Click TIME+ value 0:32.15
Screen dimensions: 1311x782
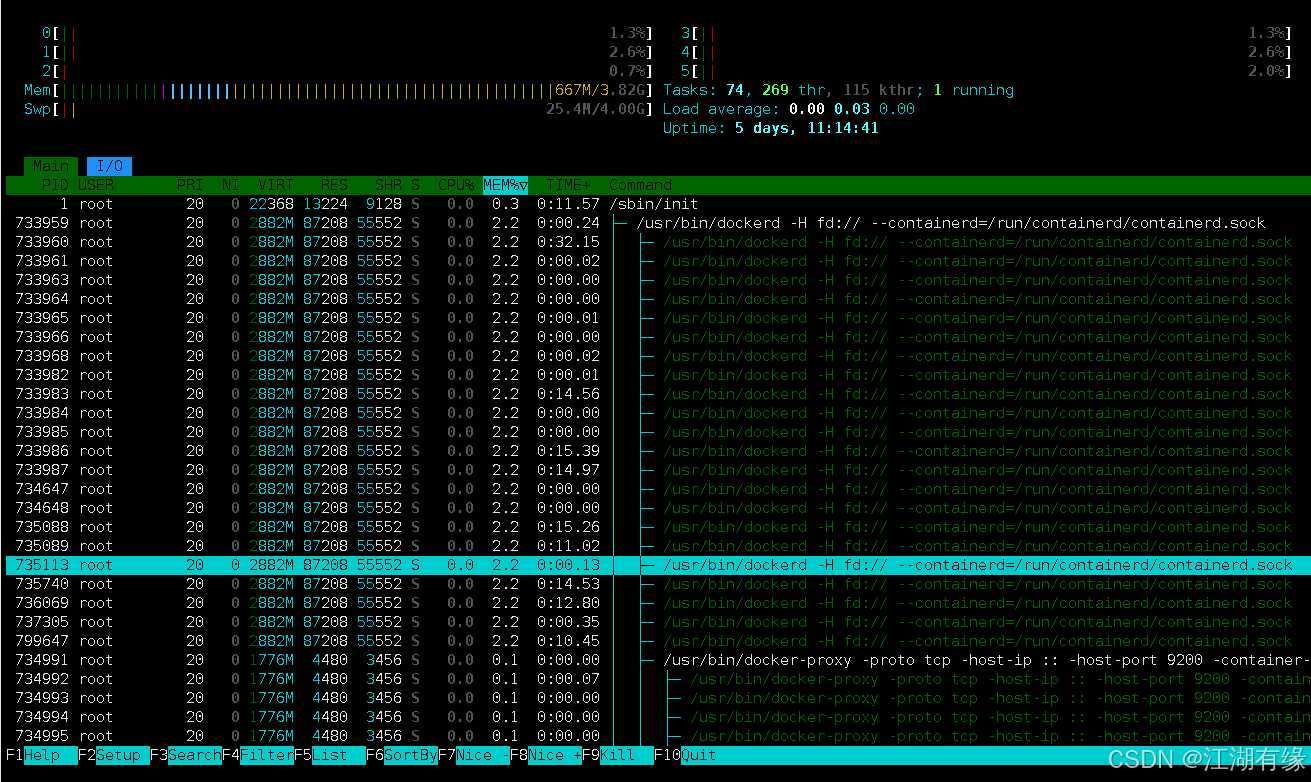568,242
